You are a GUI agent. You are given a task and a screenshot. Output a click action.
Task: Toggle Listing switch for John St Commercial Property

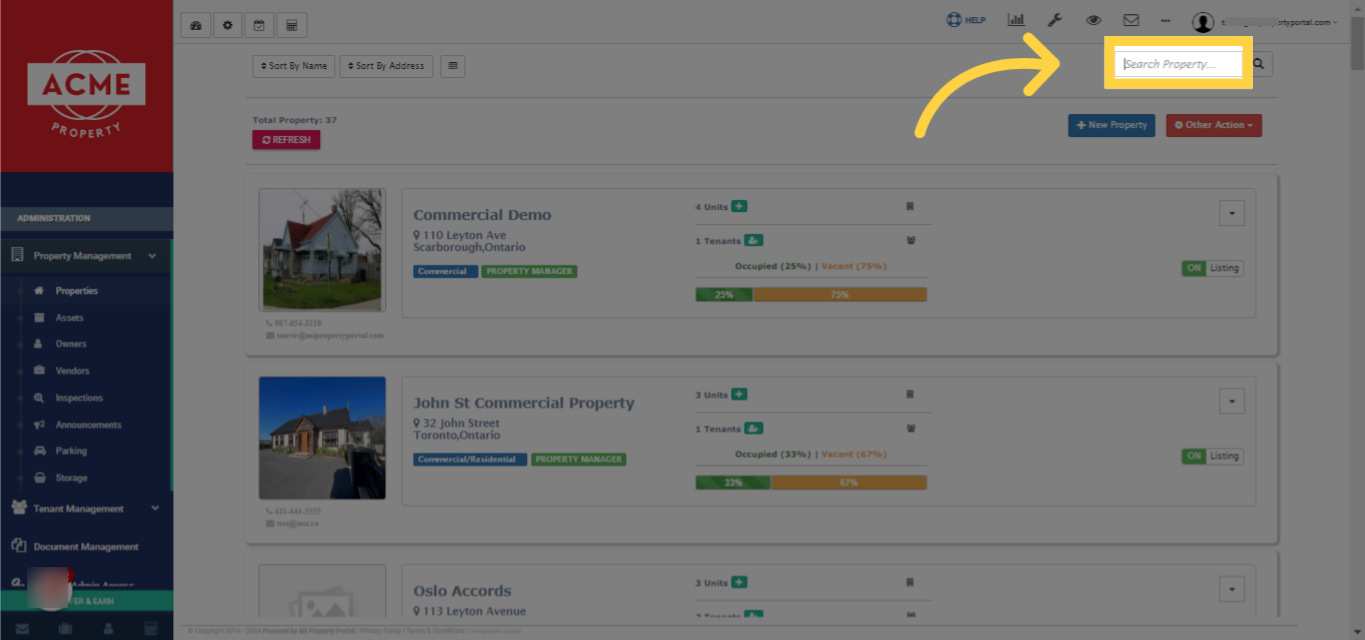[x=1212, y=456]
